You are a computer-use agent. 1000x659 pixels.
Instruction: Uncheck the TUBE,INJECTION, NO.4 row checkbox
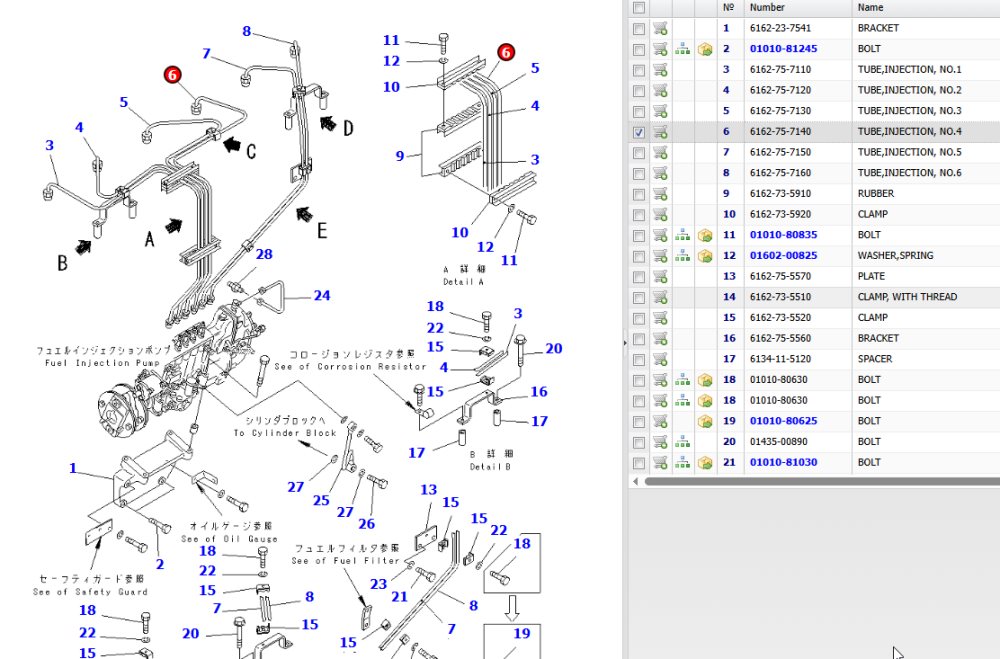639,132
